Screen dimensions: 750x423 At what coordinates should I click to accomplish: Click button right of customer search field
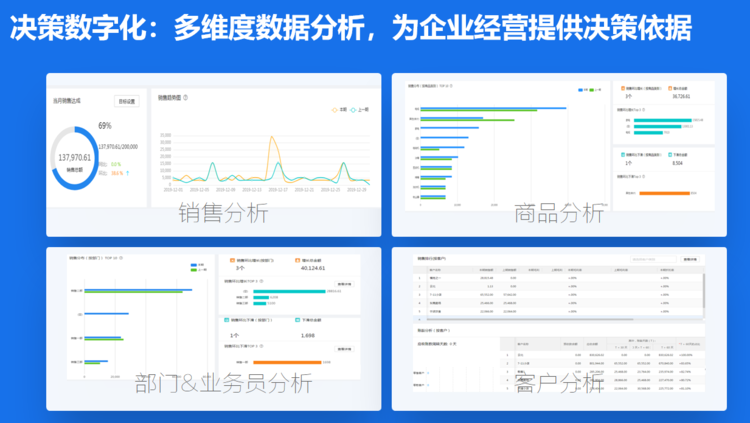pos(692,259)
